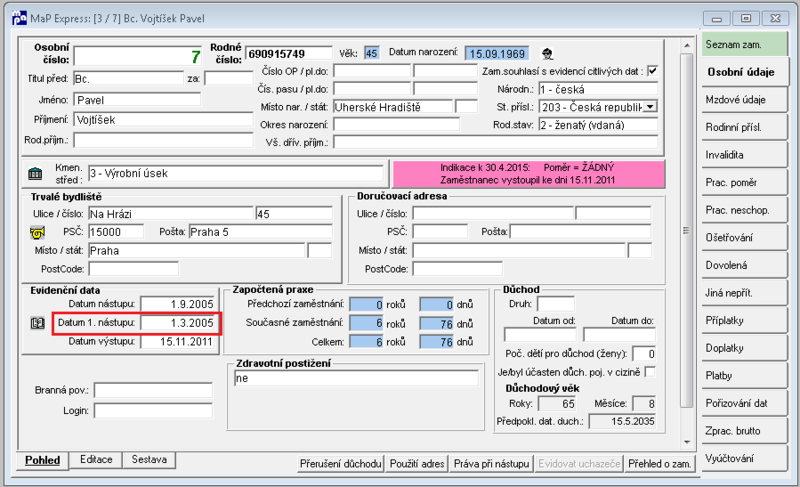Open the Mzdové údaje section
This screenshot has width=800, height=487.
point(744,100)
